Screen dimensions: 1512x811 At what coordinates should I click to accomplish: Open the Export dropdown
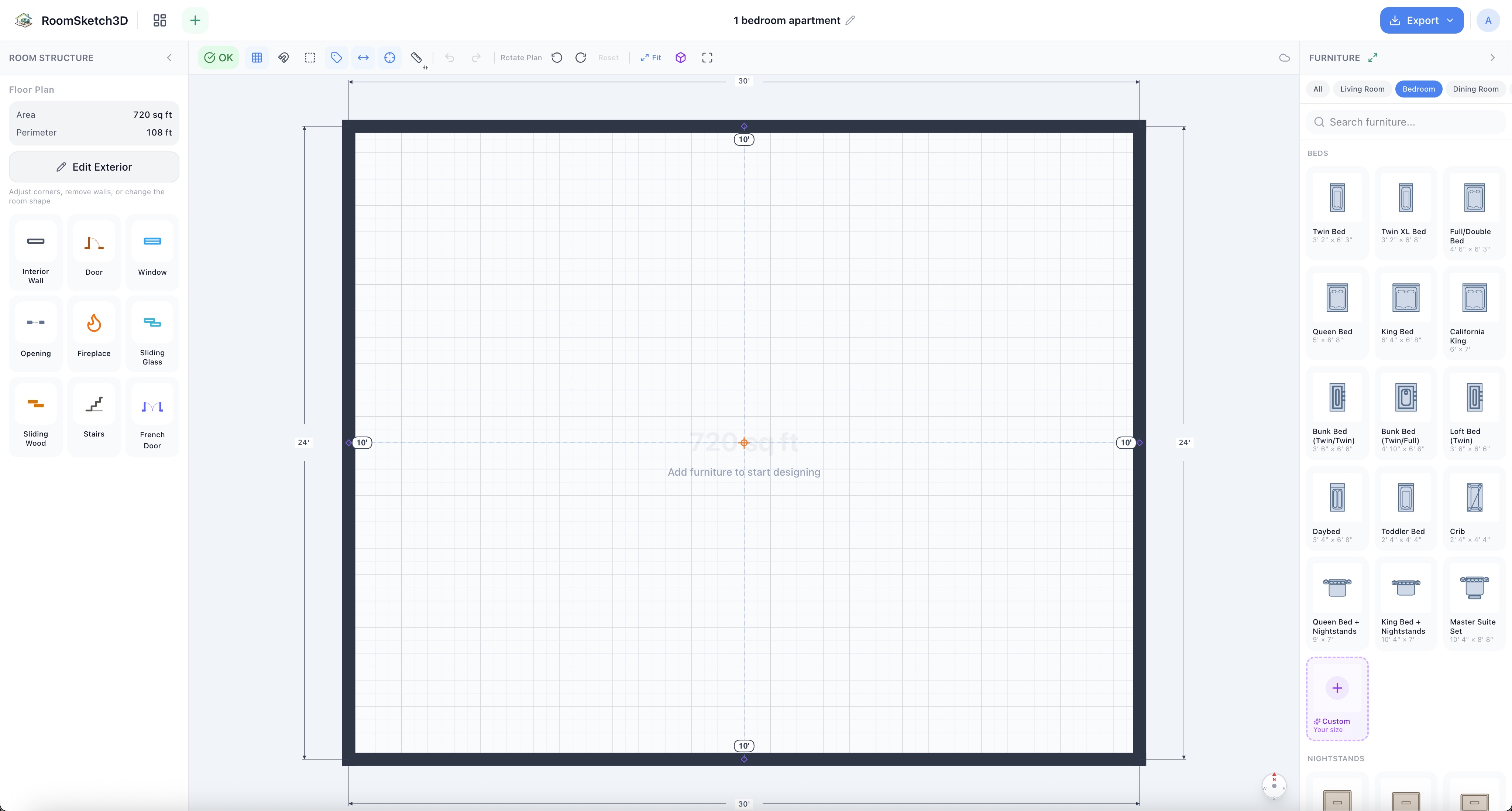pos(1421,21)
